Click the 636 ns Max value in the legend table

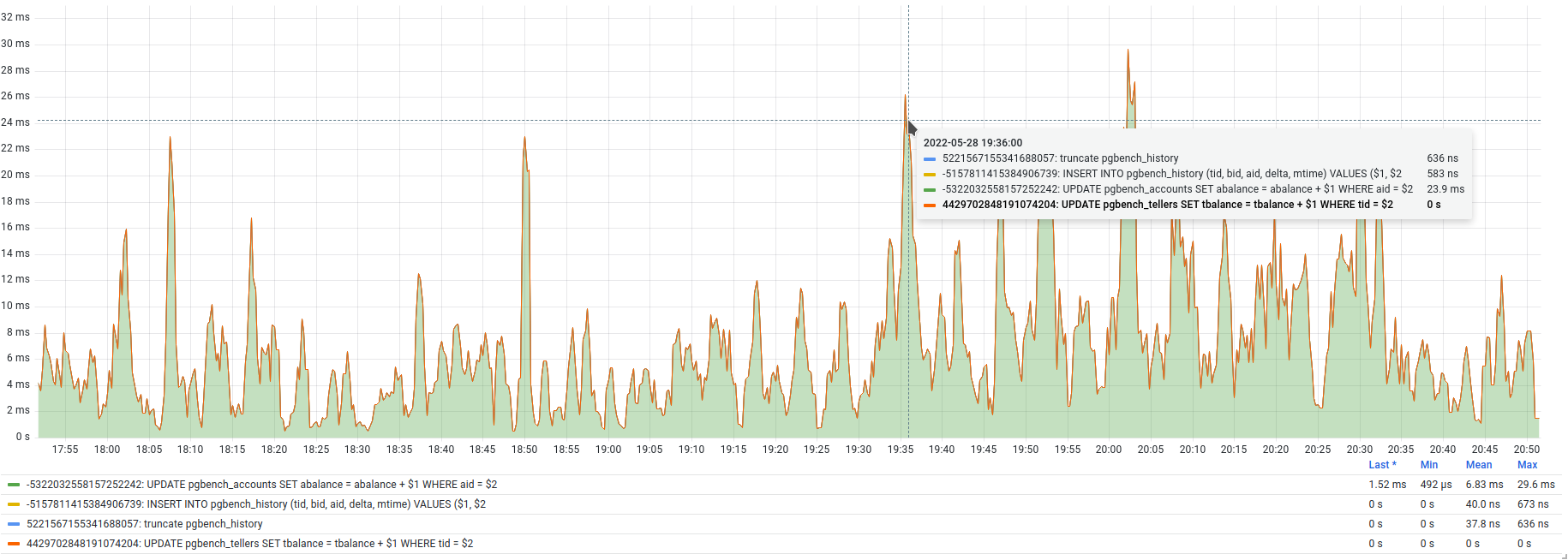point(1533,524)
